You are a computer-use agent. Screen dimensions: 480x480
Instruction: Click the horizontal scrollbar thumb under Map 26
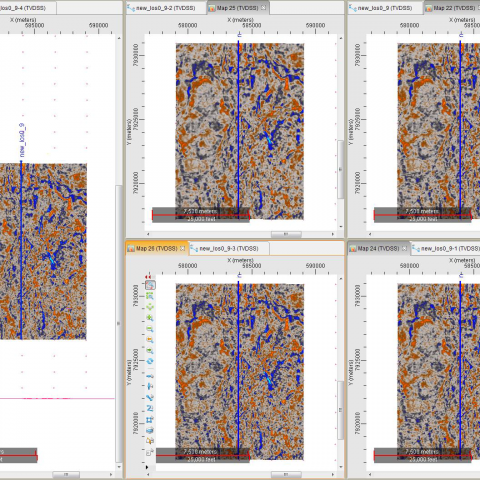[x=286, y=474]
